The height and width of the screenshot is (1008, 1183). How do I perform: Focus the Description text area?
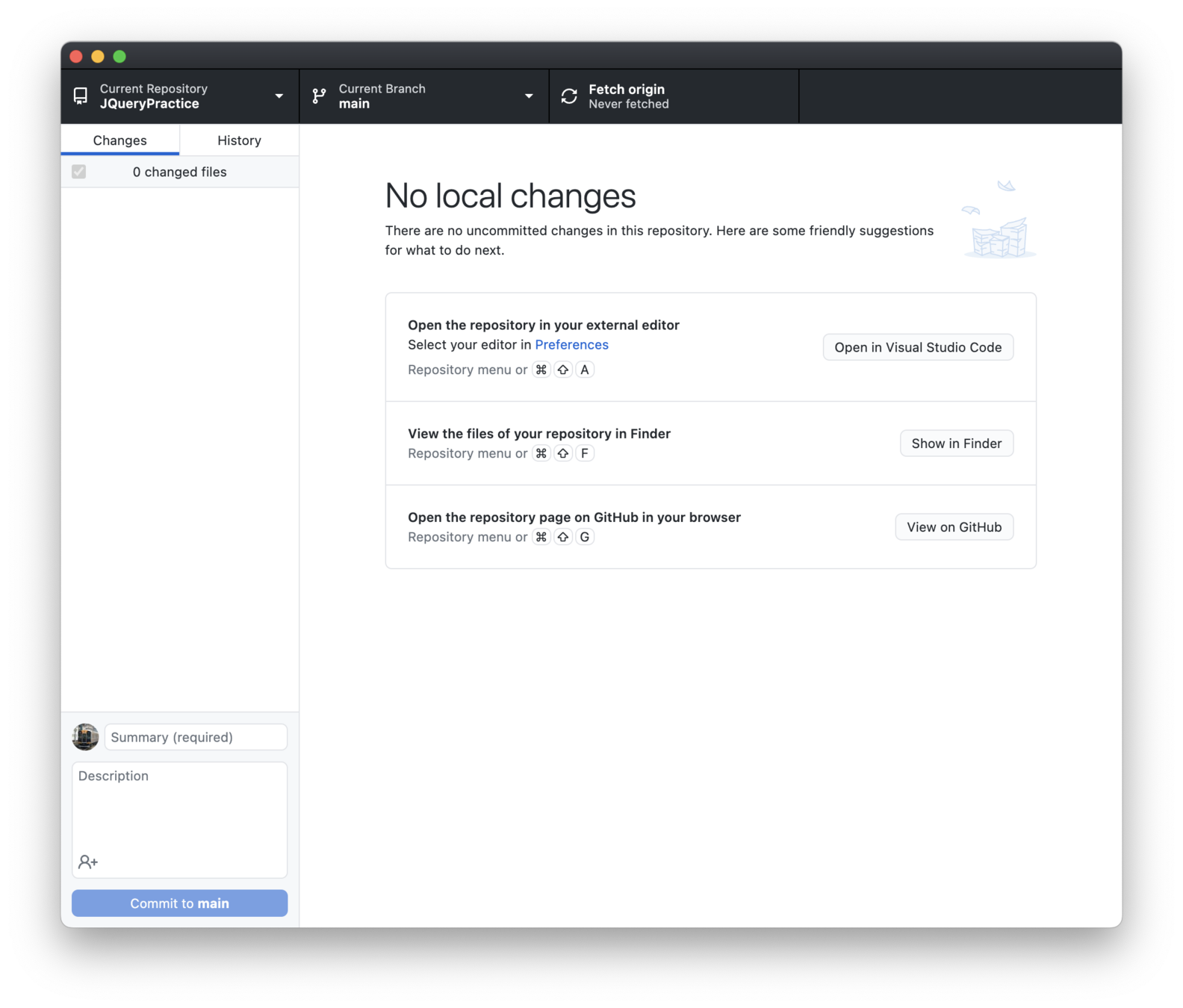[x=179, y=820]
